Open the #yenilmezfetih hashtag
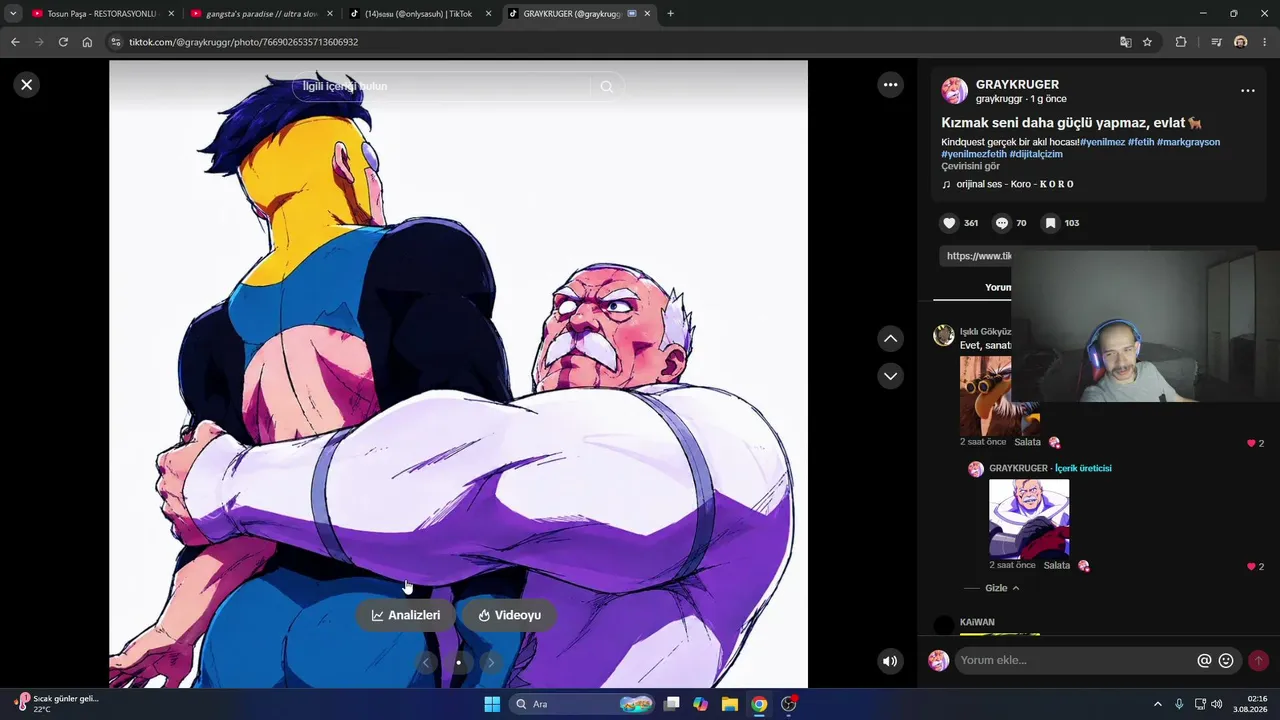Screen dimensions: 1280x720 974,154
